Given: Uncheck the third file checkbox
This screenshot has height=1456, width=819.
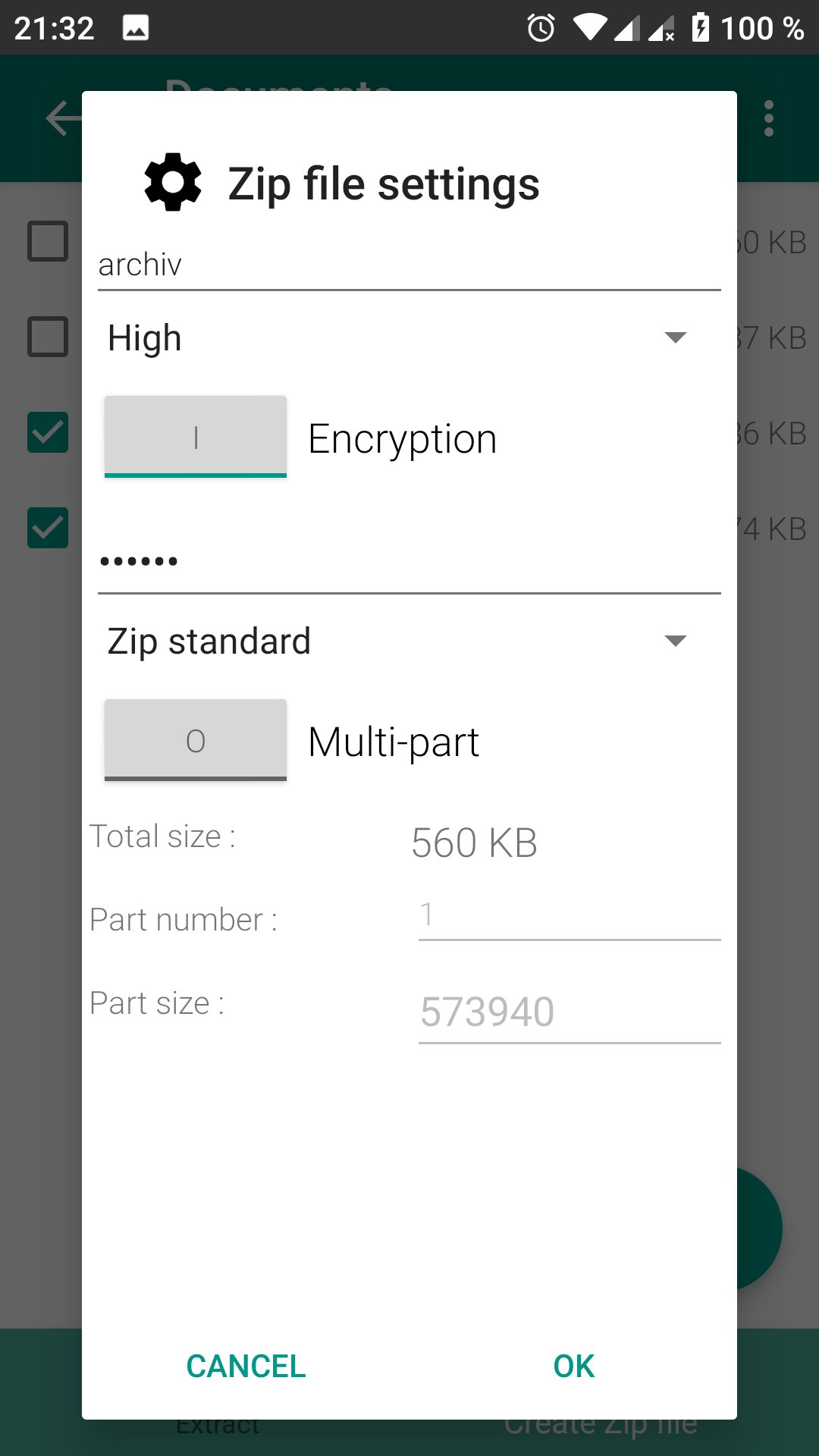Looking at the screenshot, I should [48, 432].
